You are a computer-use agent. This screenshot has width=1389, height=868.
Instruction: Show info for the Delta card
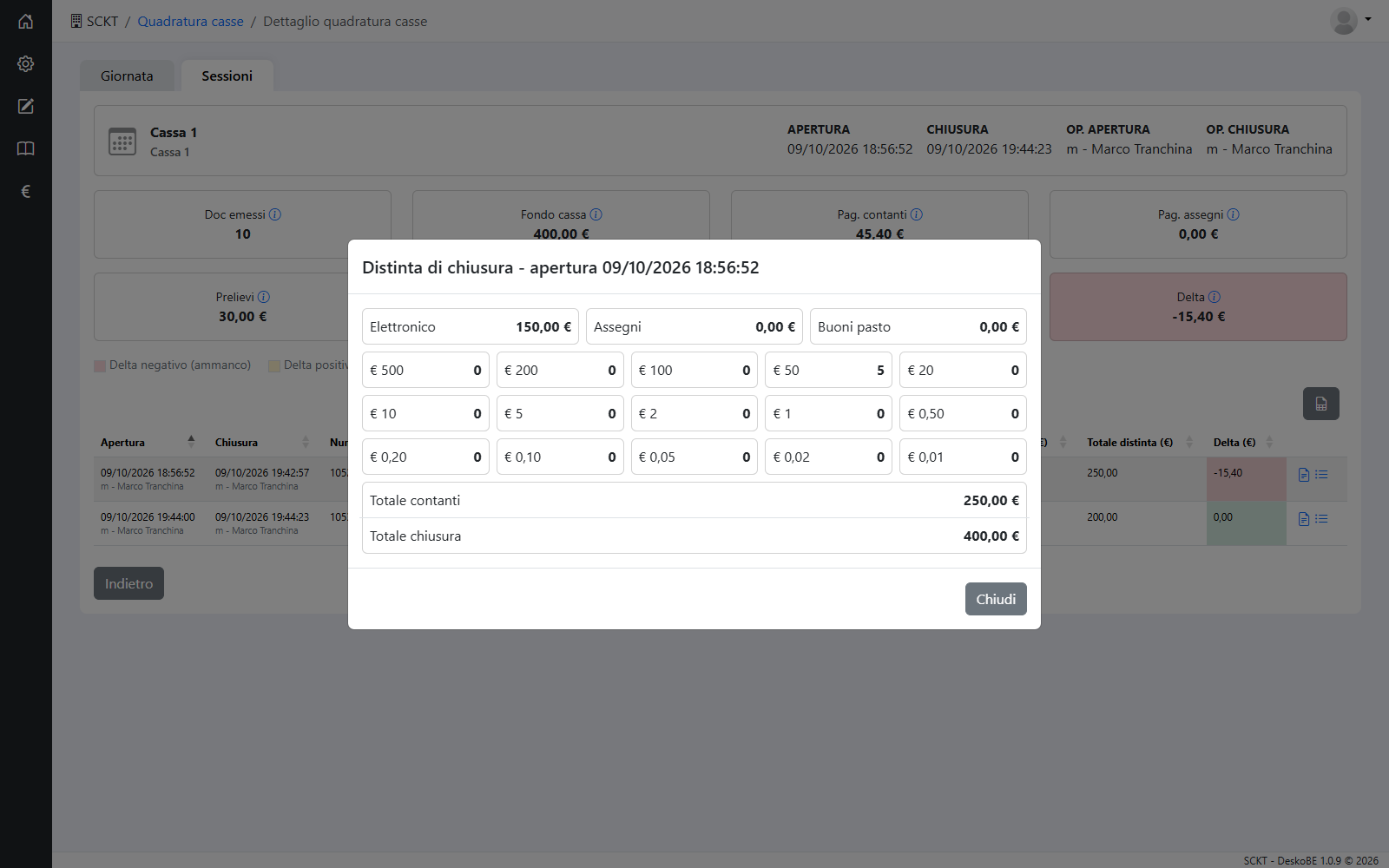[x=1215, y=297]
